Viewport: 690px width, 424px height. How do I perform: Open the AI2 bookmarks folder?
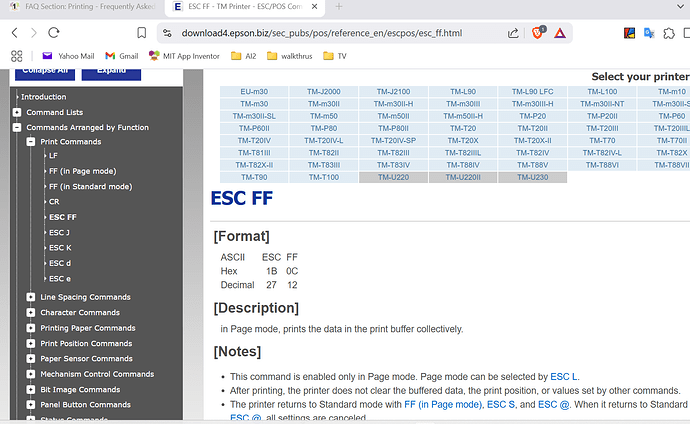click(x=244, y=56)
